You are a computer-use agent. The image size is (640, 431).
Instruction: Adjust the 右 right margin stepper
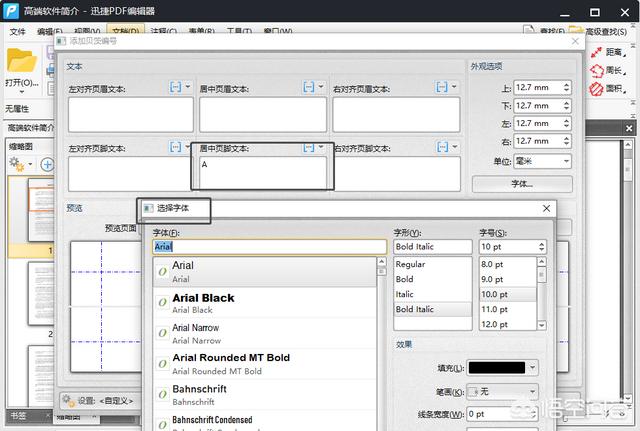[x=566, y=141]
